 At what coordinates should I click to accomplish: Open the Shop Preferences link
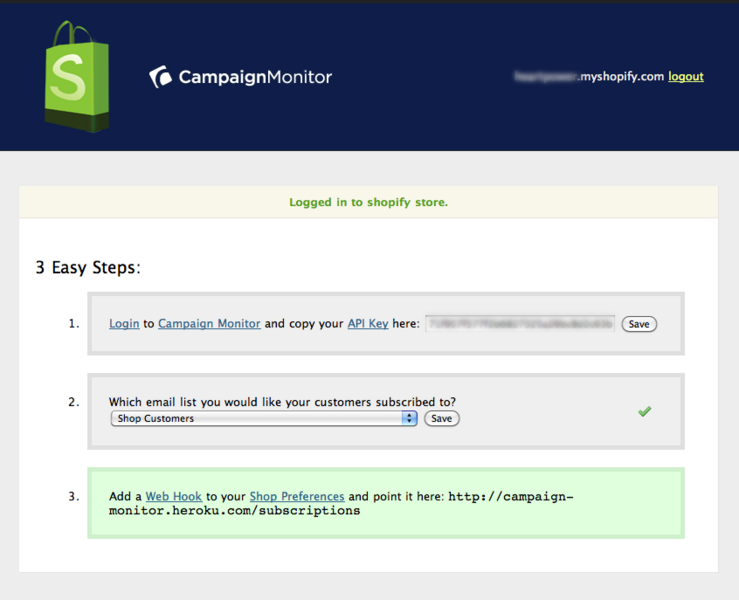click(x=297, y=496)
